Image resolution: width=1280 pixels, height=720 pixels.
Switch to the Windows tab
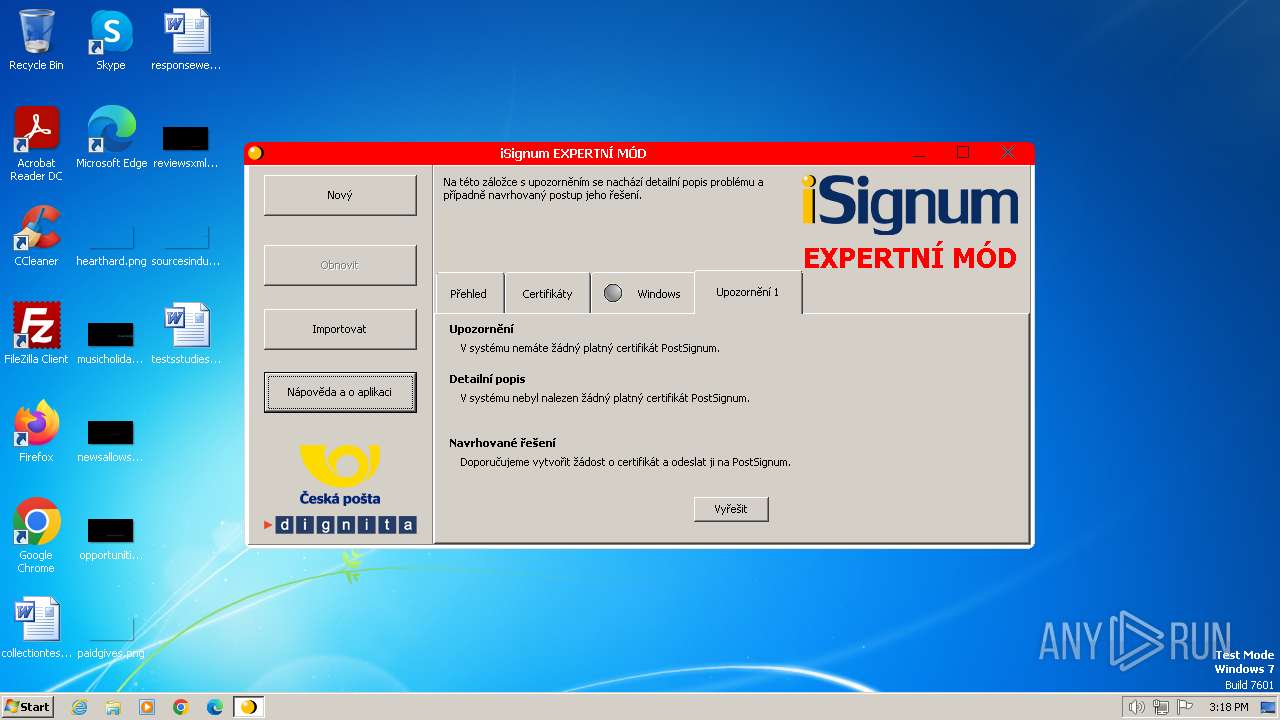(642, 293)
